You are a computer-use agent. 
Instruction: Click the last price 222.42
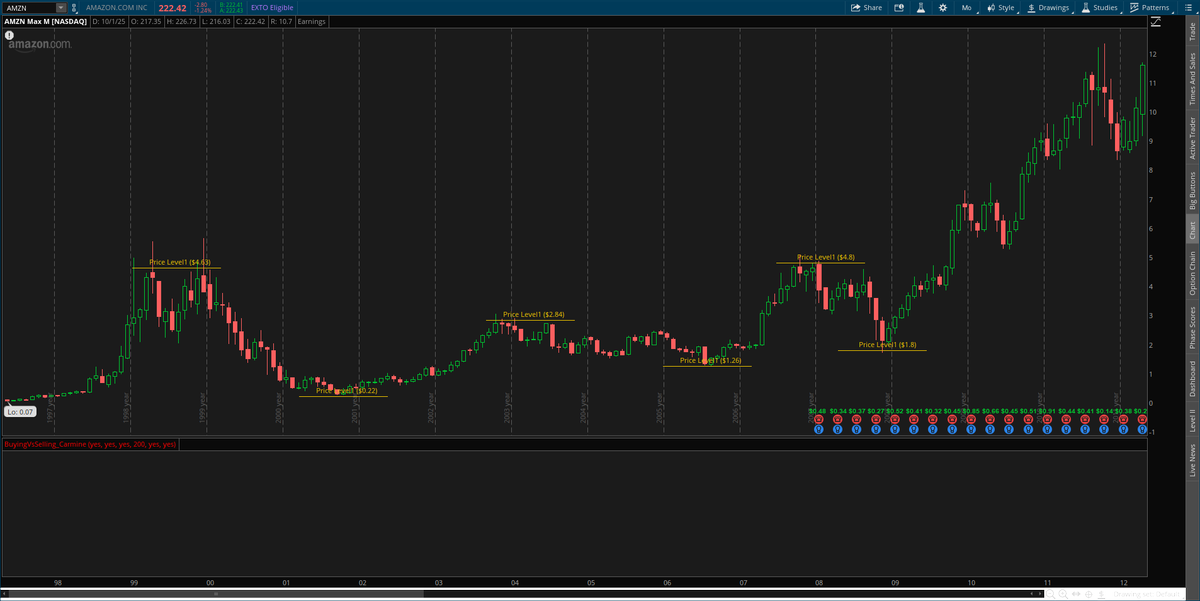click(172, 8)
